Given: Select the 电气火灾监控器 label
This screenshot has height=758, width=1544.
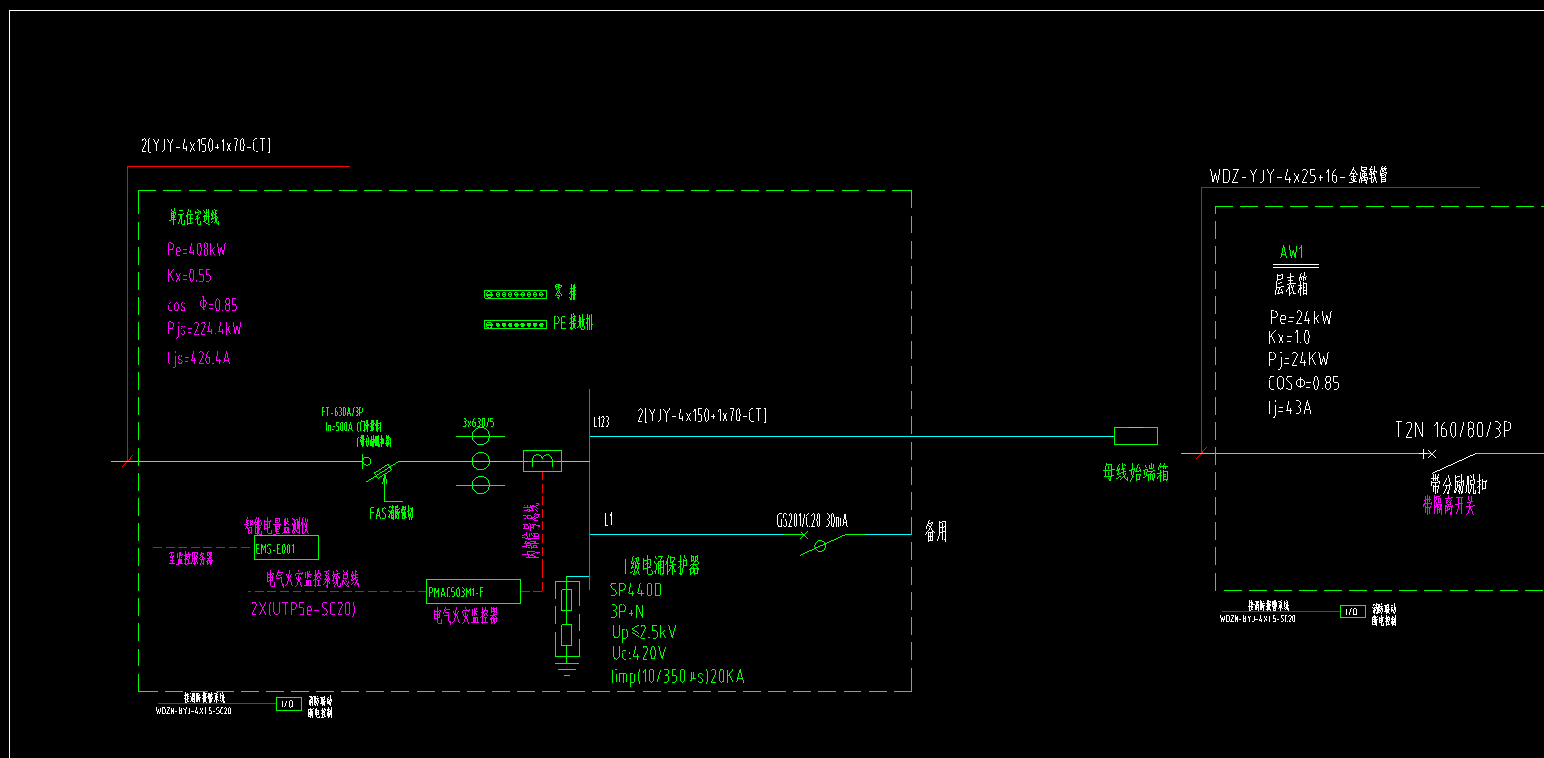Looking at the screenshot, I should [465, 617].
